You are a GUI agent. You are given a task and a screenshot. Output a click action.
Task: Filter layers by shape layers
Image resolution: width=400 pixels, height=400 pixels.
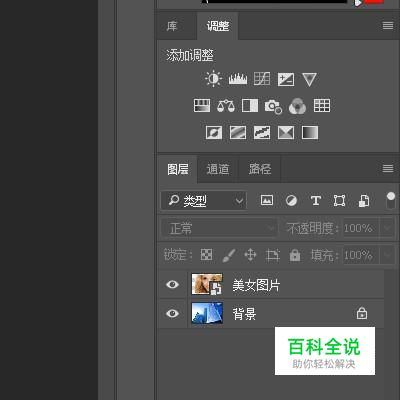tap(339, 200)
